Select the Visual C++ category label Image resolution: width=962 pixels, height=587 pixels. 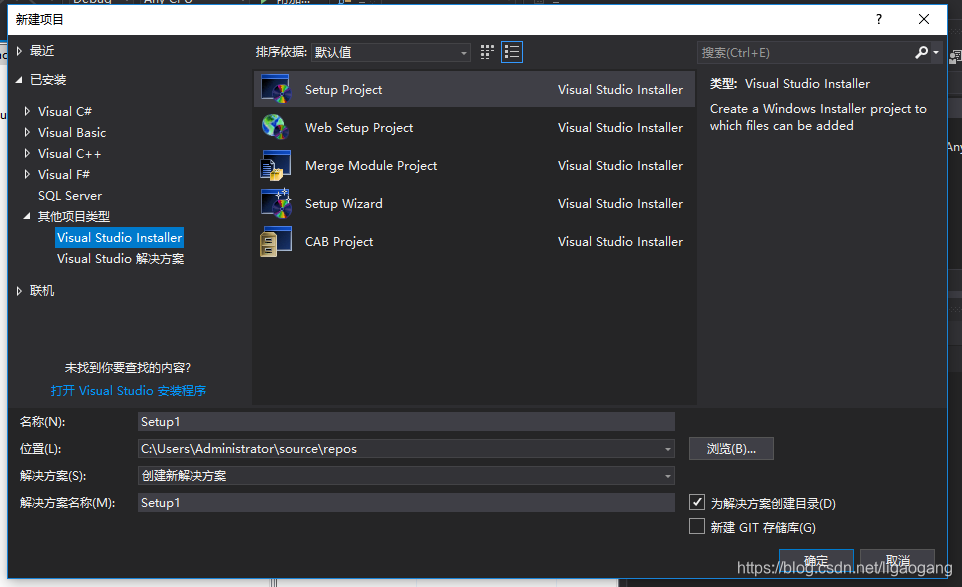coord(69,153)
